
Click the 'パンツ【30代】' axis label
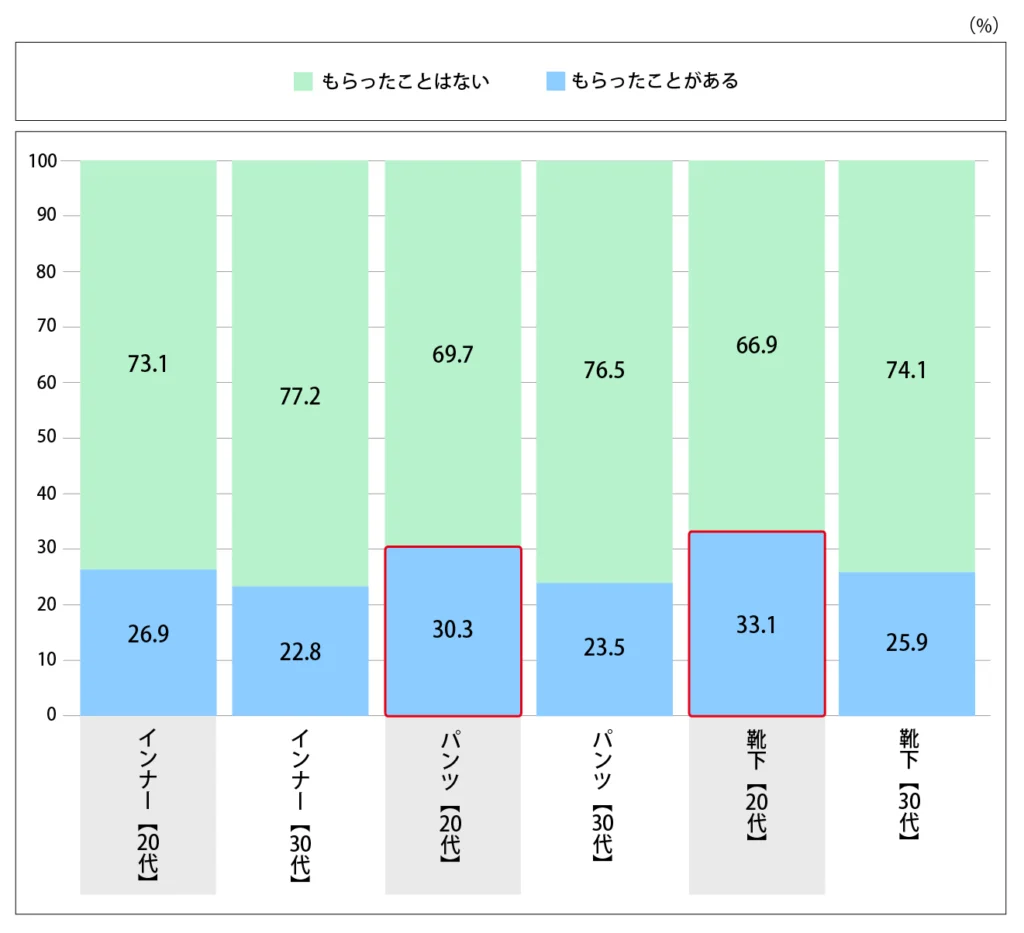tap(602, 796)
